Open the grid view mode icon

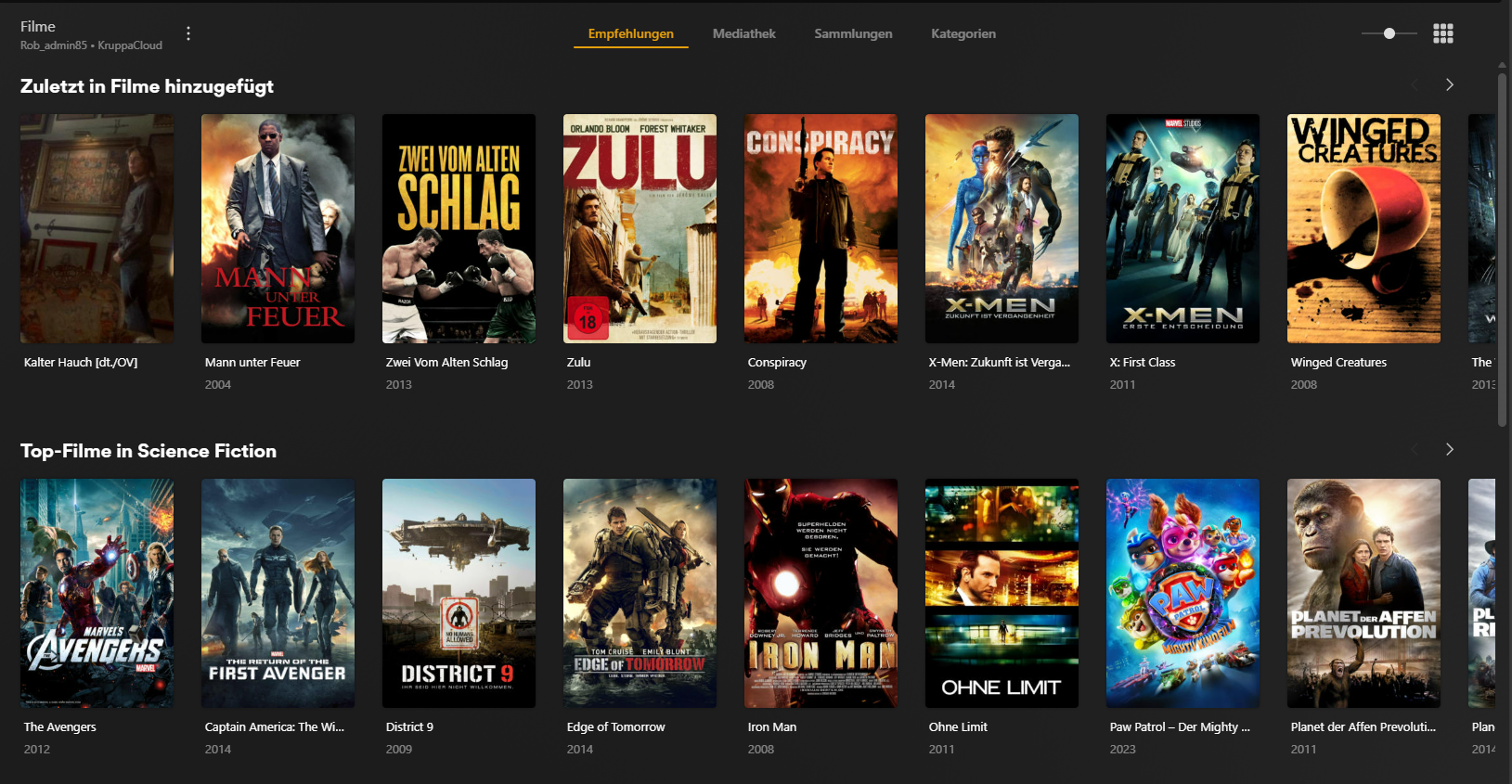(x=1442, y=33)
